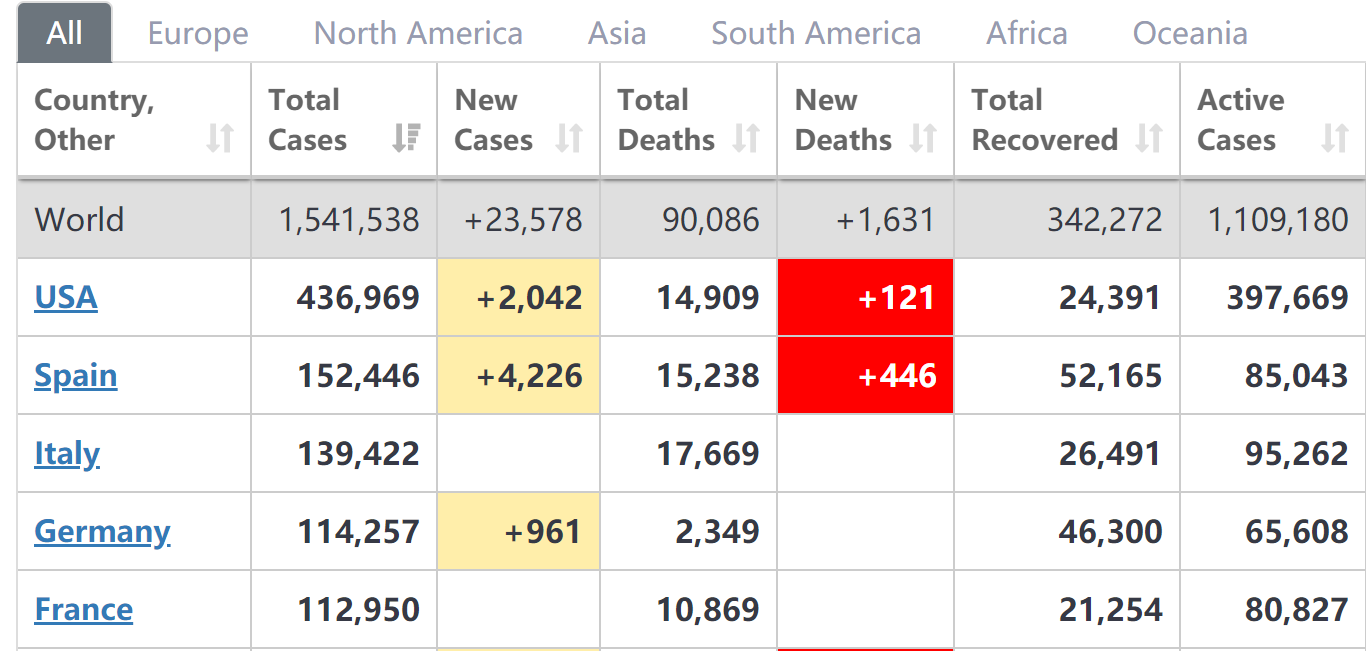
Task: Switch to Africa tab
Action: click(x=1027, y=34)
